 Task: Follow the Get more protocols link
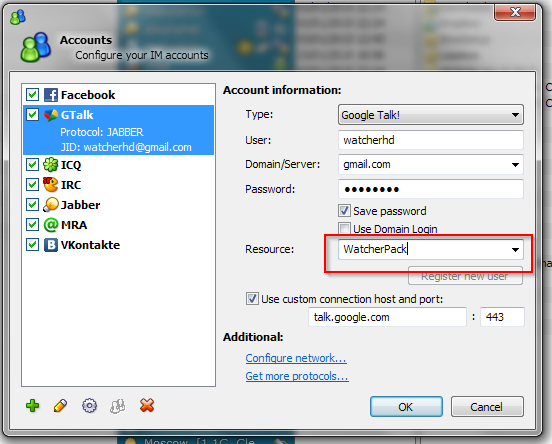tap(297, 376)
